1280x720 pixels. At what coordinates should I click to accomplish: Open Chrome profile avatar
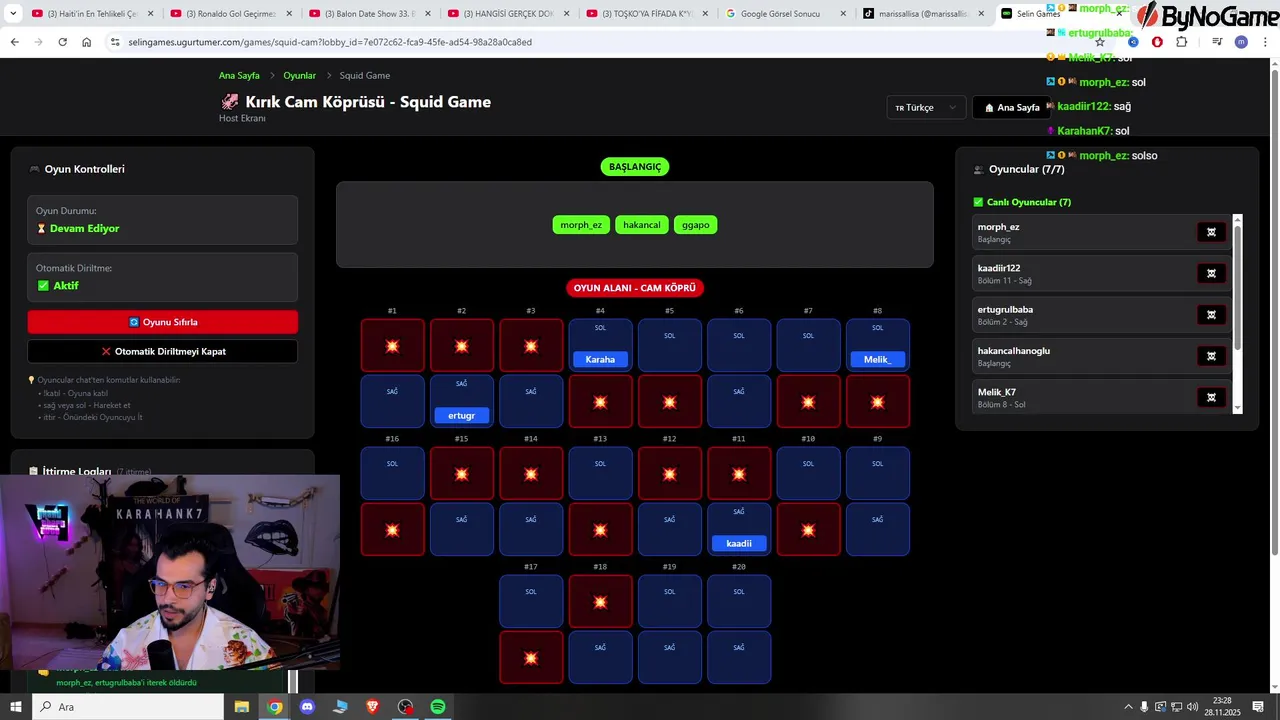tap(1241, 42)
